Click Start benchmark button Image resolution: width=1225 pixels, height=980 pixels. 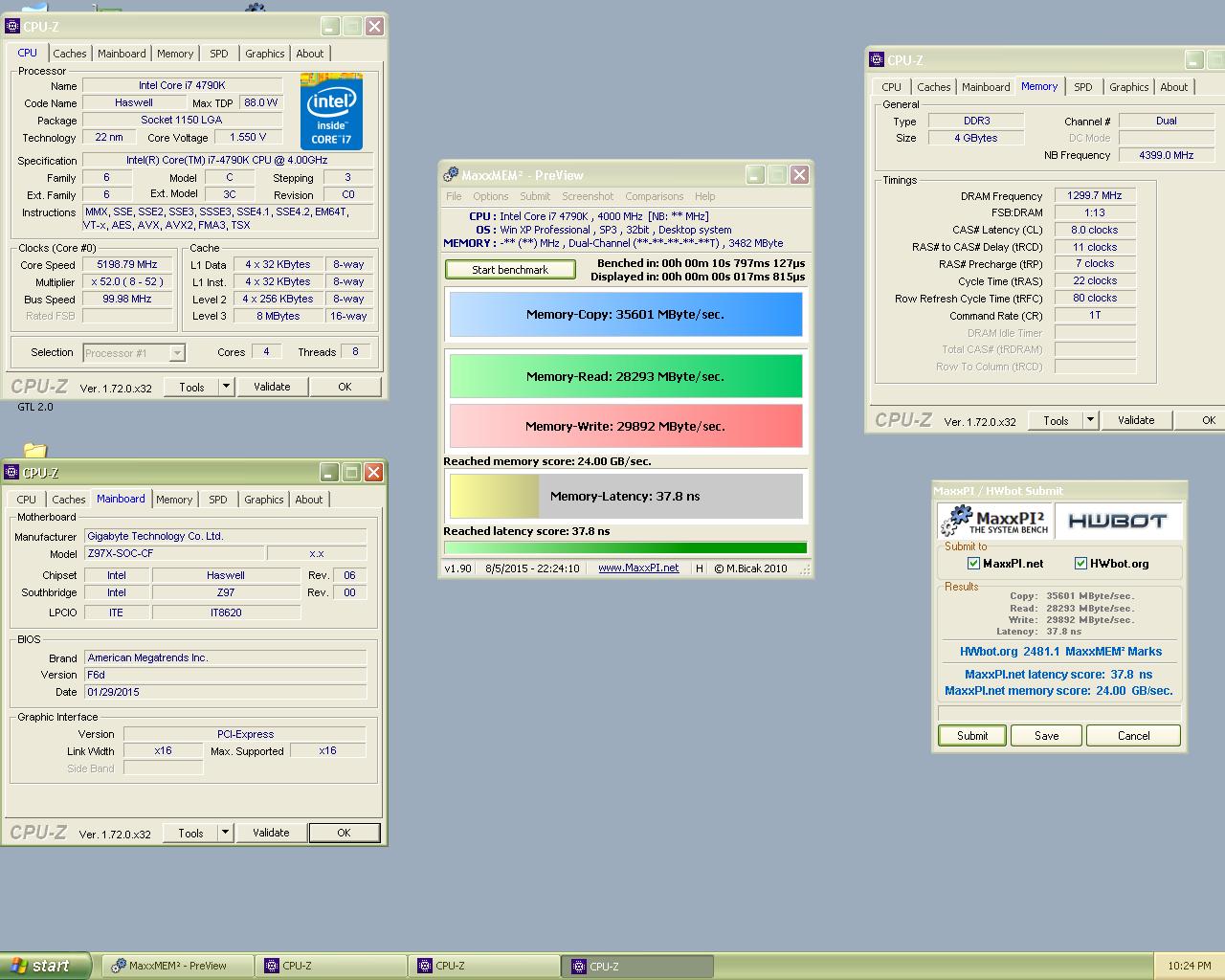coord(510,270)
